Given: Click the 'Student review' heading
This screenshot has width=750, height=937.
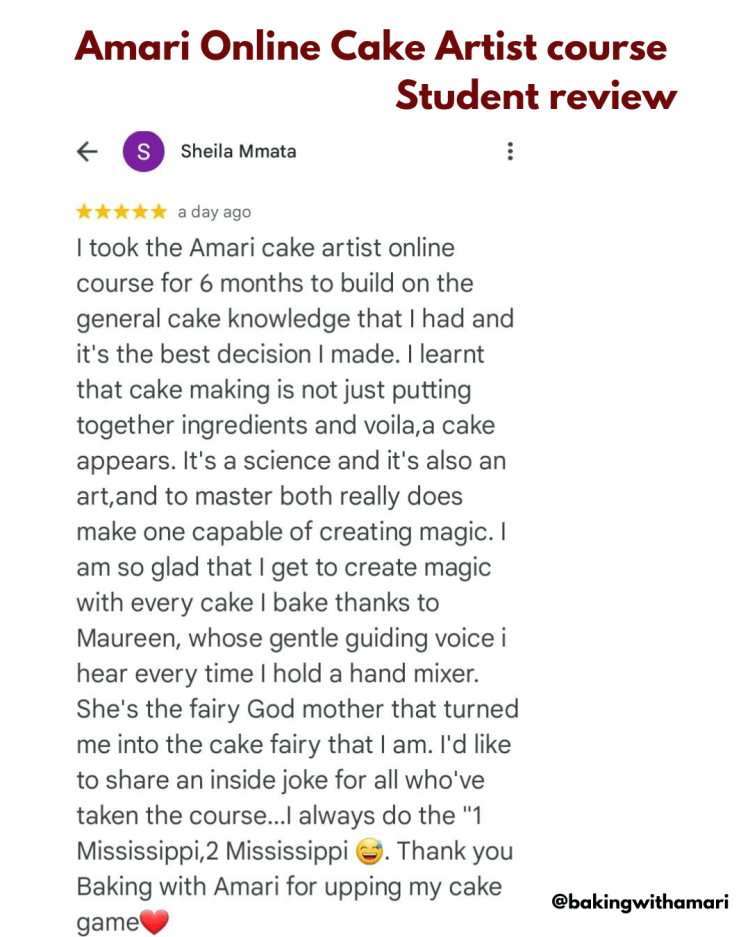Looking at the screenshot, I should 535,96.
